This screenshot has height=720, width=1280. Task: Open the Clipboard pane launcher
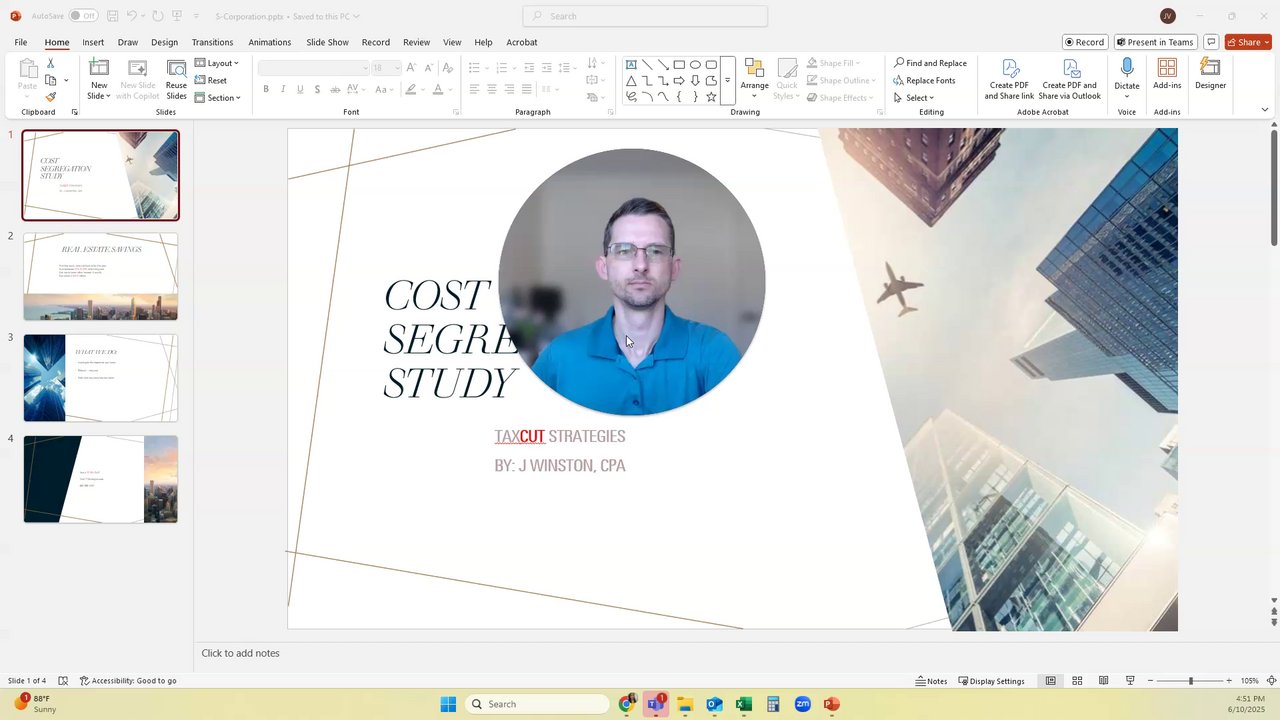(74, 112)
